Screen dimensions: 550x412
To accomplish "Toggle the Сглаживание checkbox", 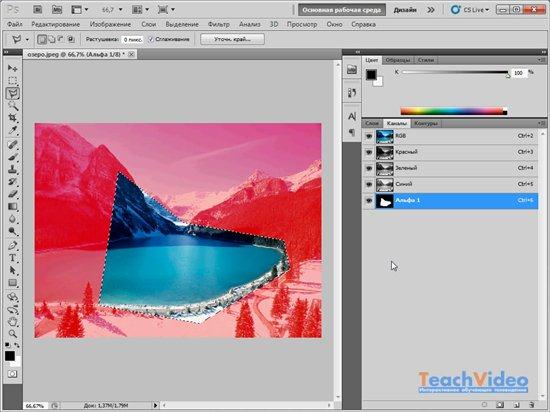I will pos(151,39).
